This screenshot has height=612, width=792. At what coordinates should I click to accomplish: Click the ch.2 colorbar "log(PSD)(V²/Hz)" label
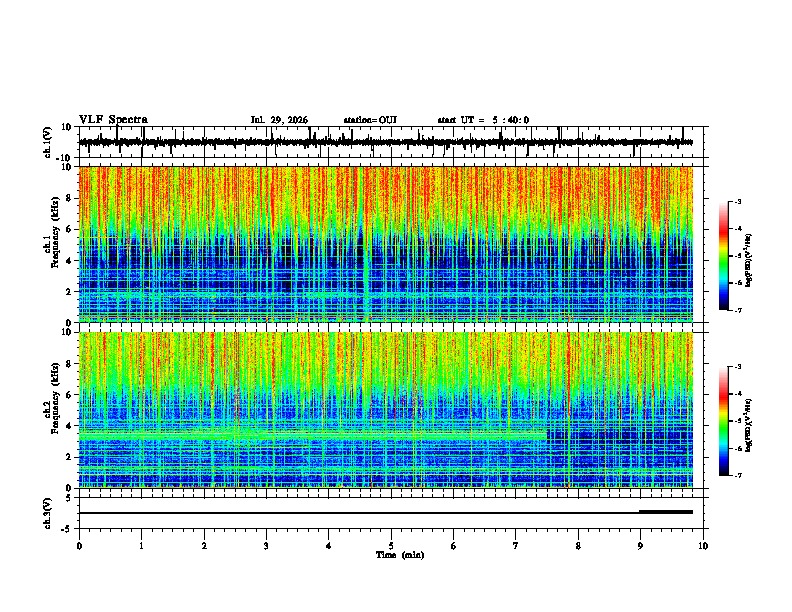[749, 425]
